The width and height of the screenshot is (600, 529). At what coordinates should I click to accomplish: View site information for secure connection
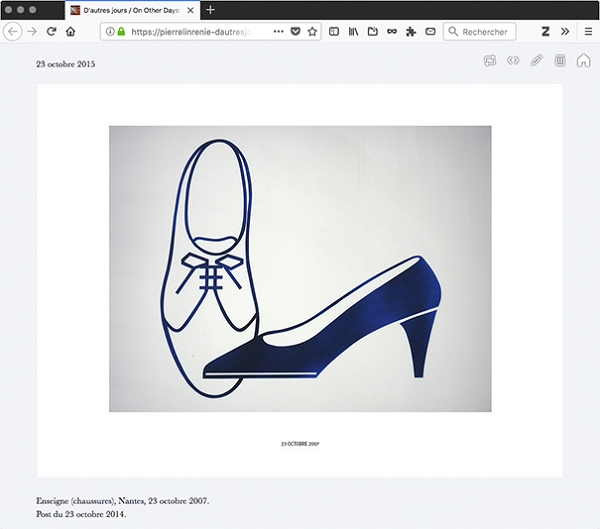click(109, 31)
